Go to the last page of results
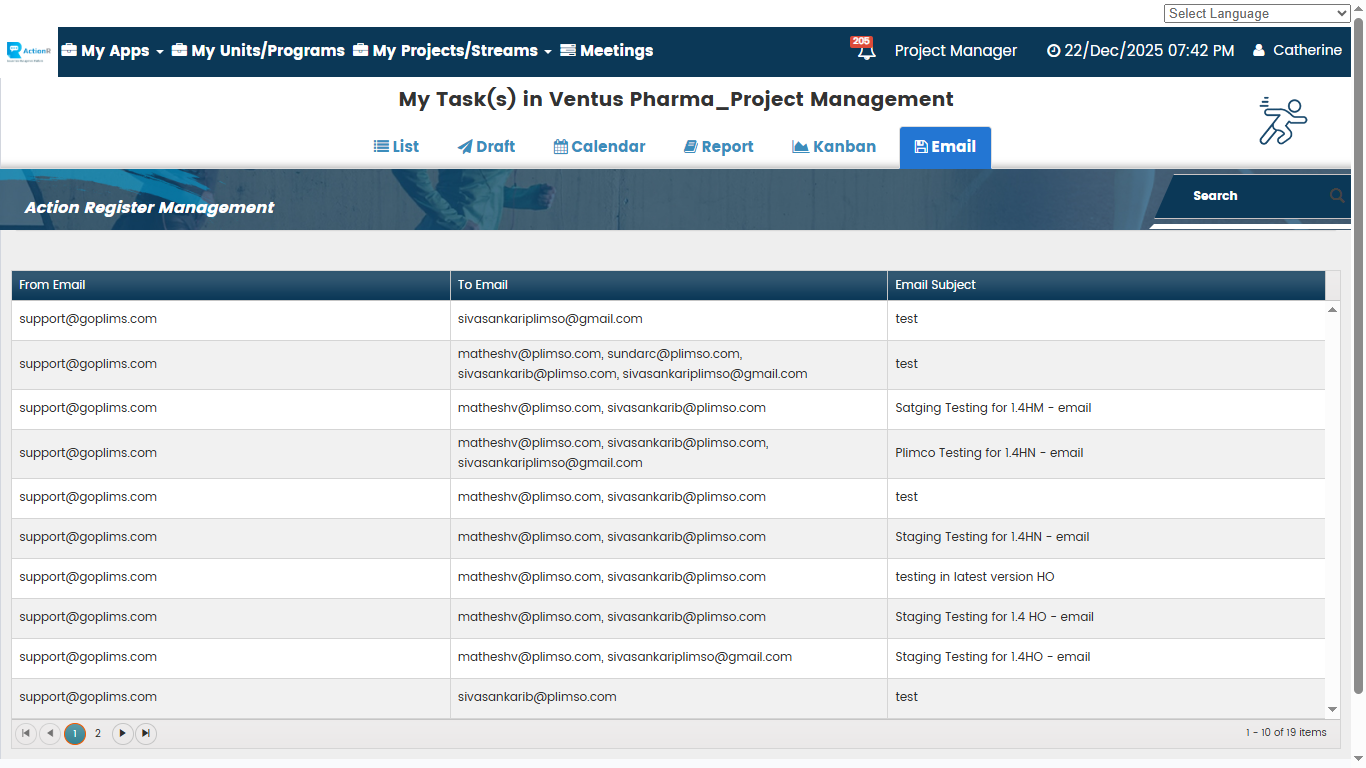 click(146, 733)
